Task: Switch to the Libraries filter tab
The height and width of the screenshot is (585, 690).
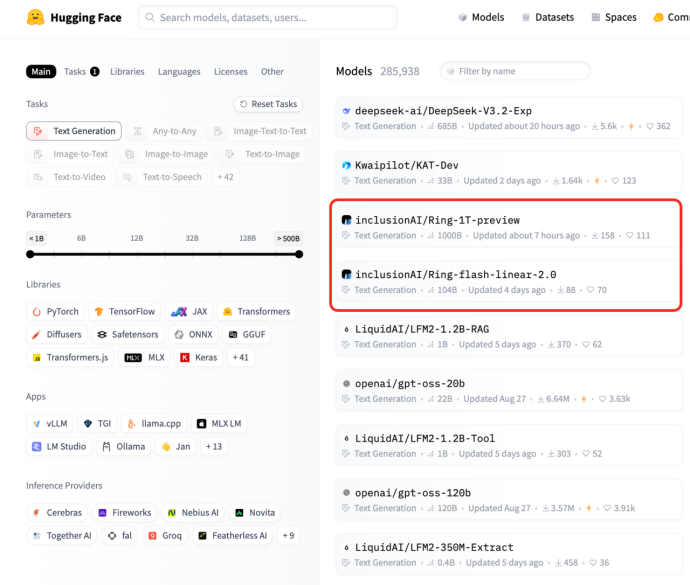Action: [127, 72]
